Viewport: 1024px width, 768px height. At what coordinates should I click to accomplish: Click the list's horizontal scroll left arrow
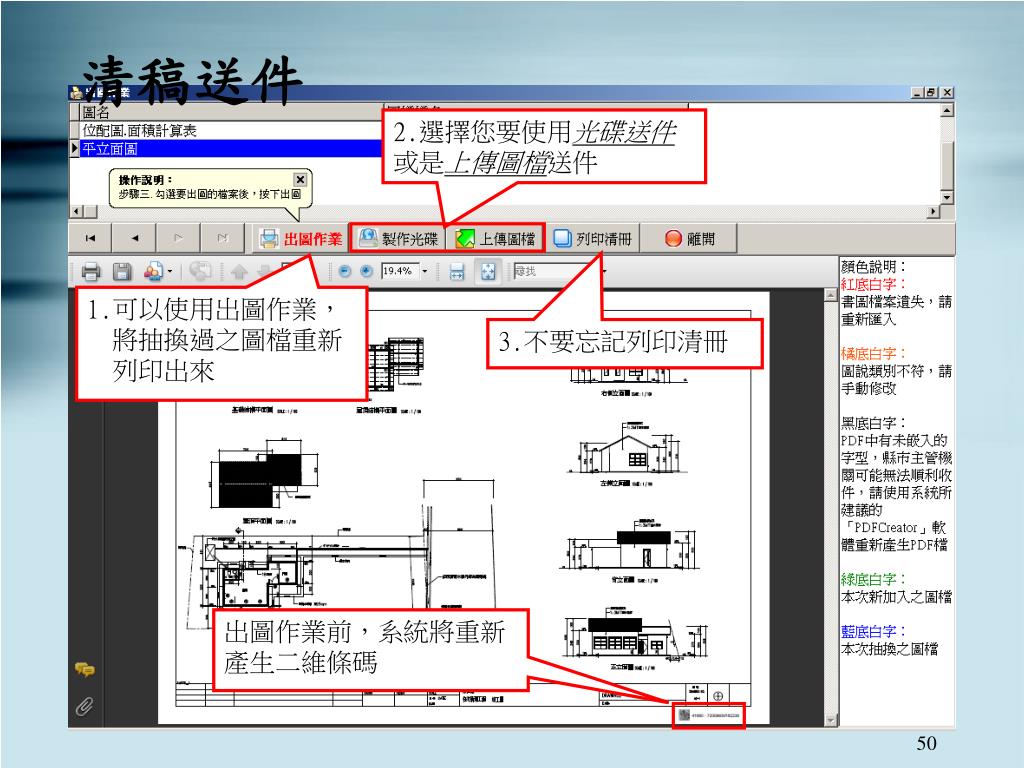[76, 212]
